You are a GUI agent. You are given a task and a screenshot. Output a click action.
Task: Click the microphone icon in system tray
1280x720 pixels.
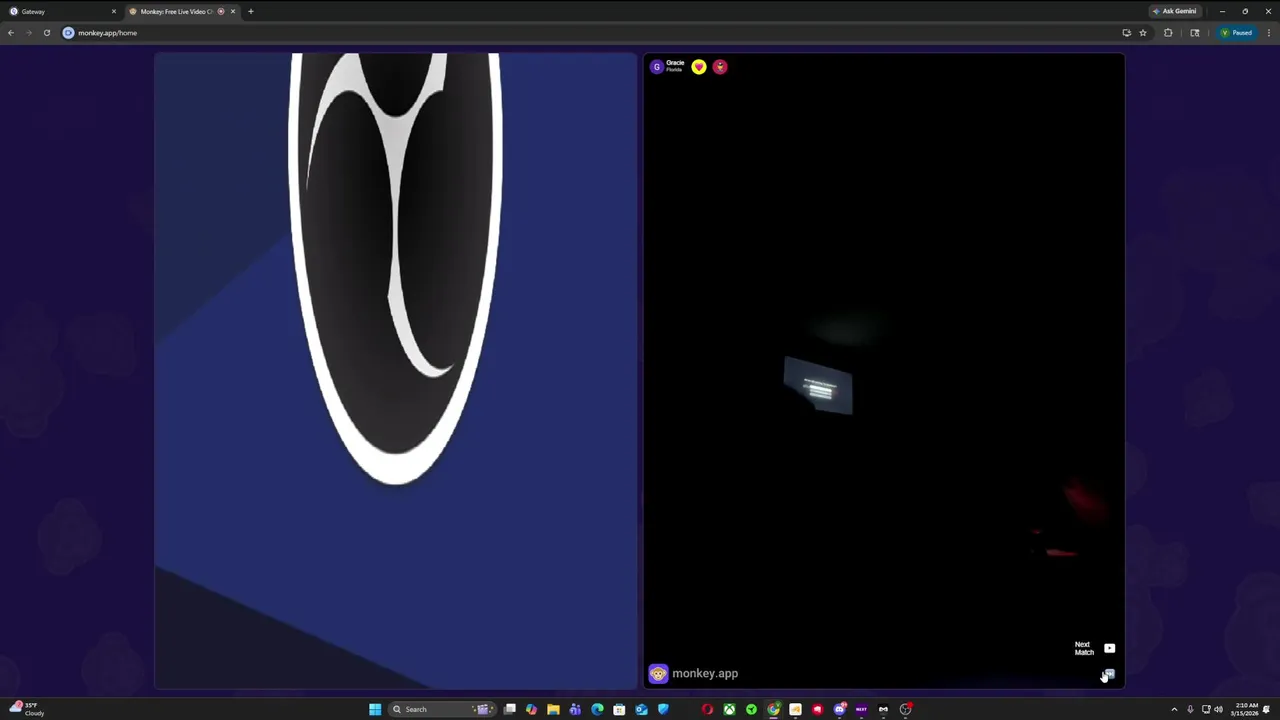(1190, 709)
